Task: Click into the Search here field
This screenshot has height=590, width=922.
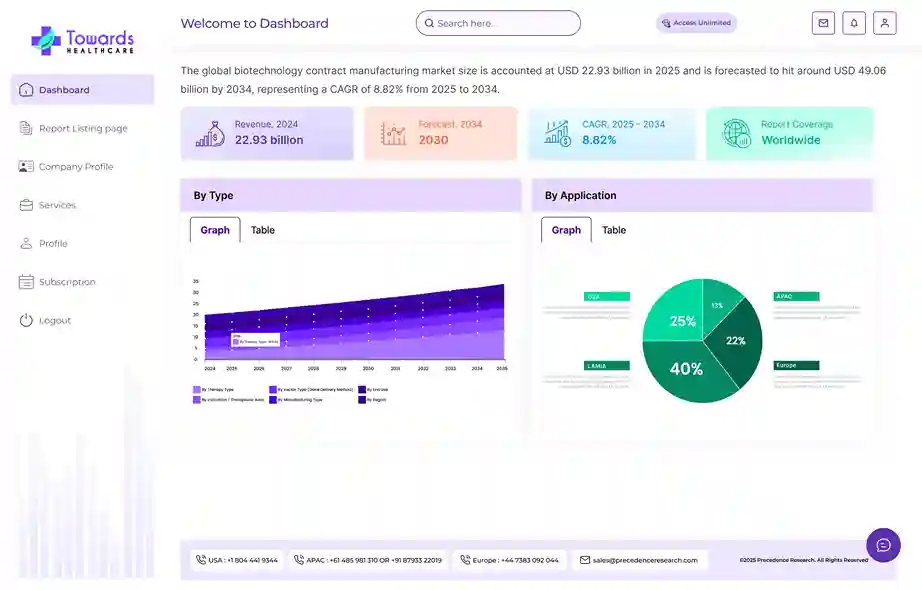Action: click(498, 23)
